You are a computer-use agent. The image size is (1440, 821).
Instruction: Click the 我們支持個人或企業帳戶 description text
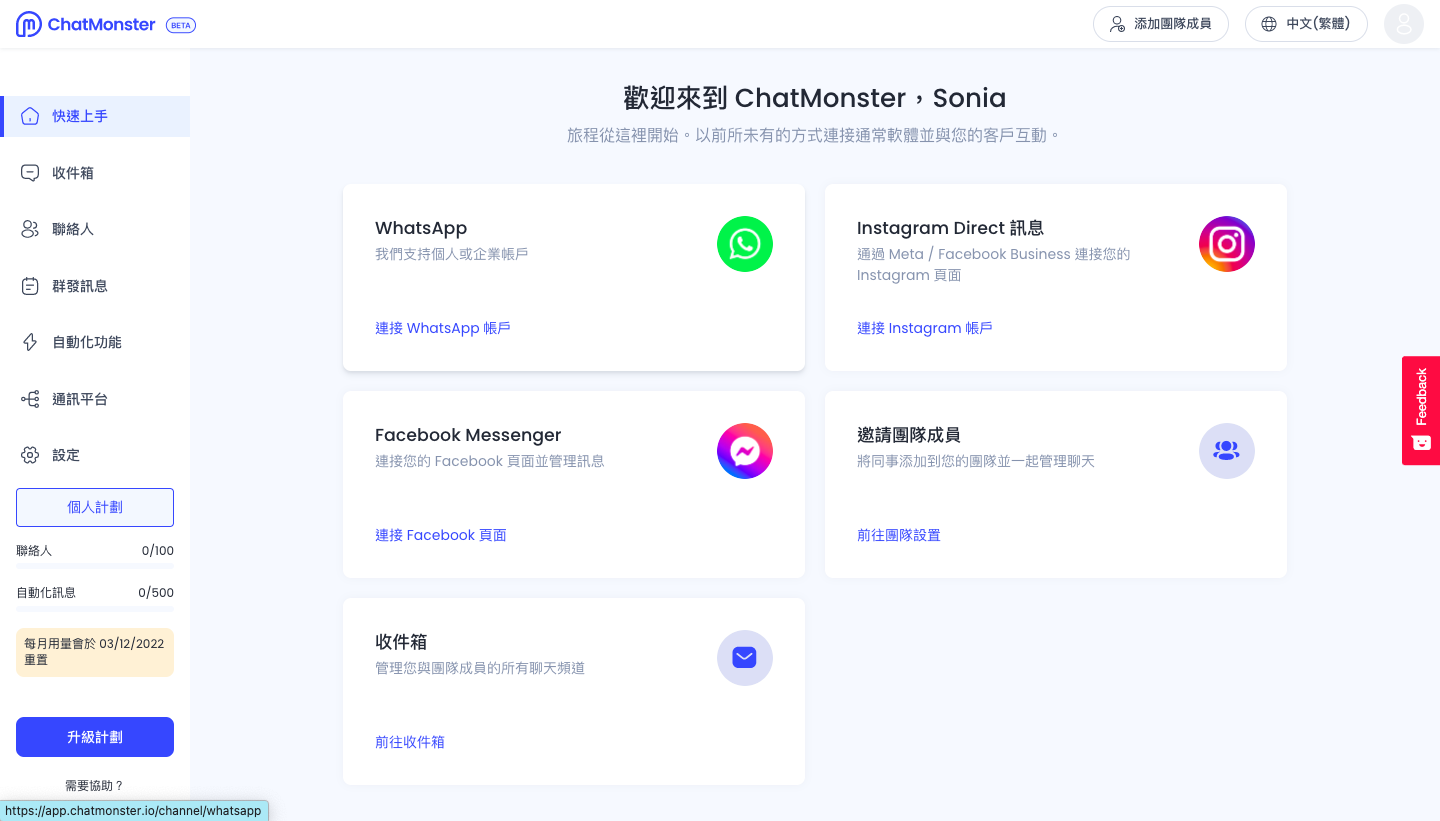point(452,254)
